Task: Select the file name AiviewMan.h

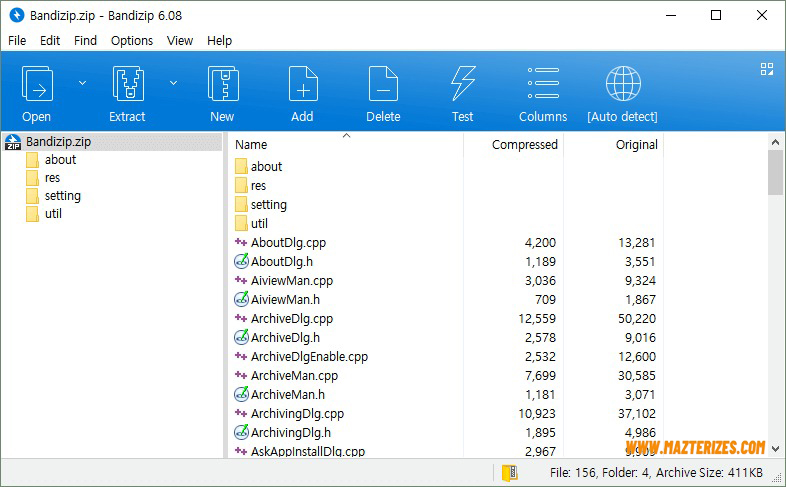Action: pos(285,300)
